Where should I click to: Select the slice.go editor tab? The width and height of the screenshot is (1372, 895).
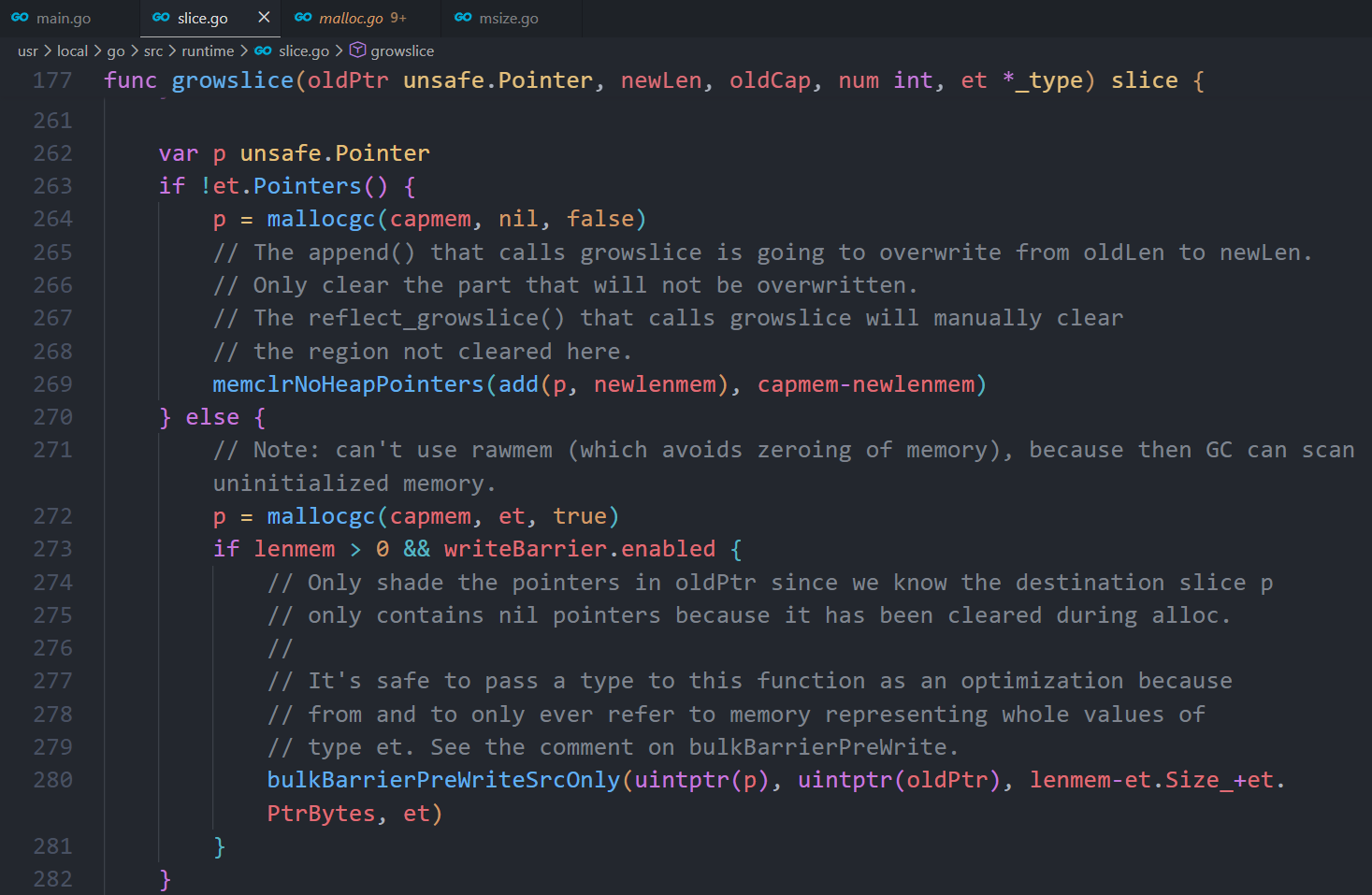[x=202, y=18]
